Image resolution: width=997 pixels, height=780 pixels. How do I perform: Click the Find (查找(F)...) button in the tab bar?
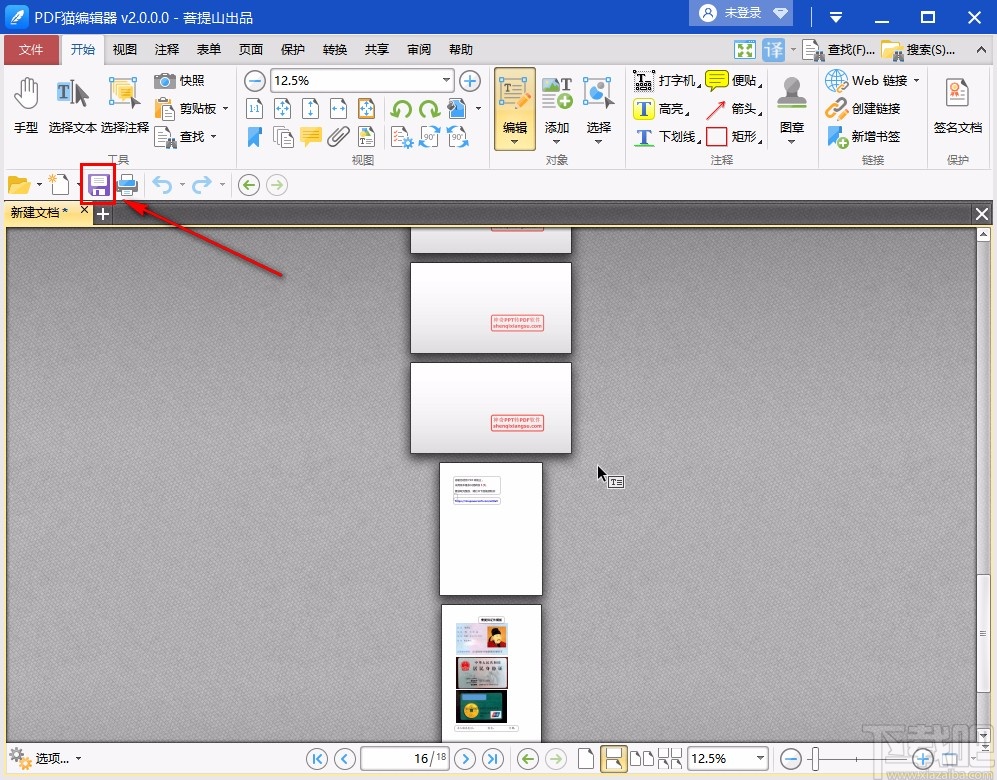tap(838, 50)
